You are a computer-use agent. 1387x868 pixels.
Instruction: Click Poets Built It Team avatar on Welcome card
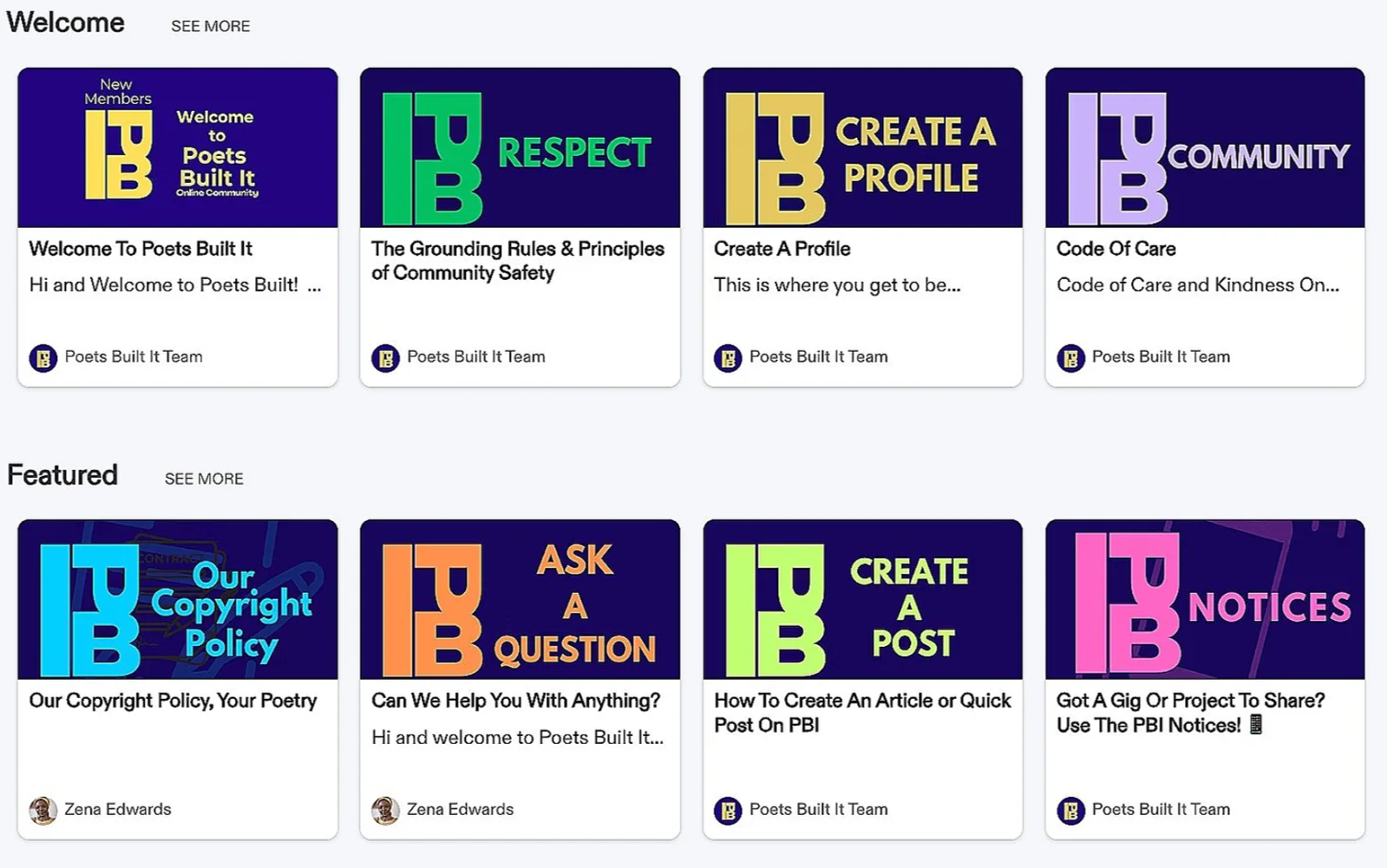tap(43, 357)
